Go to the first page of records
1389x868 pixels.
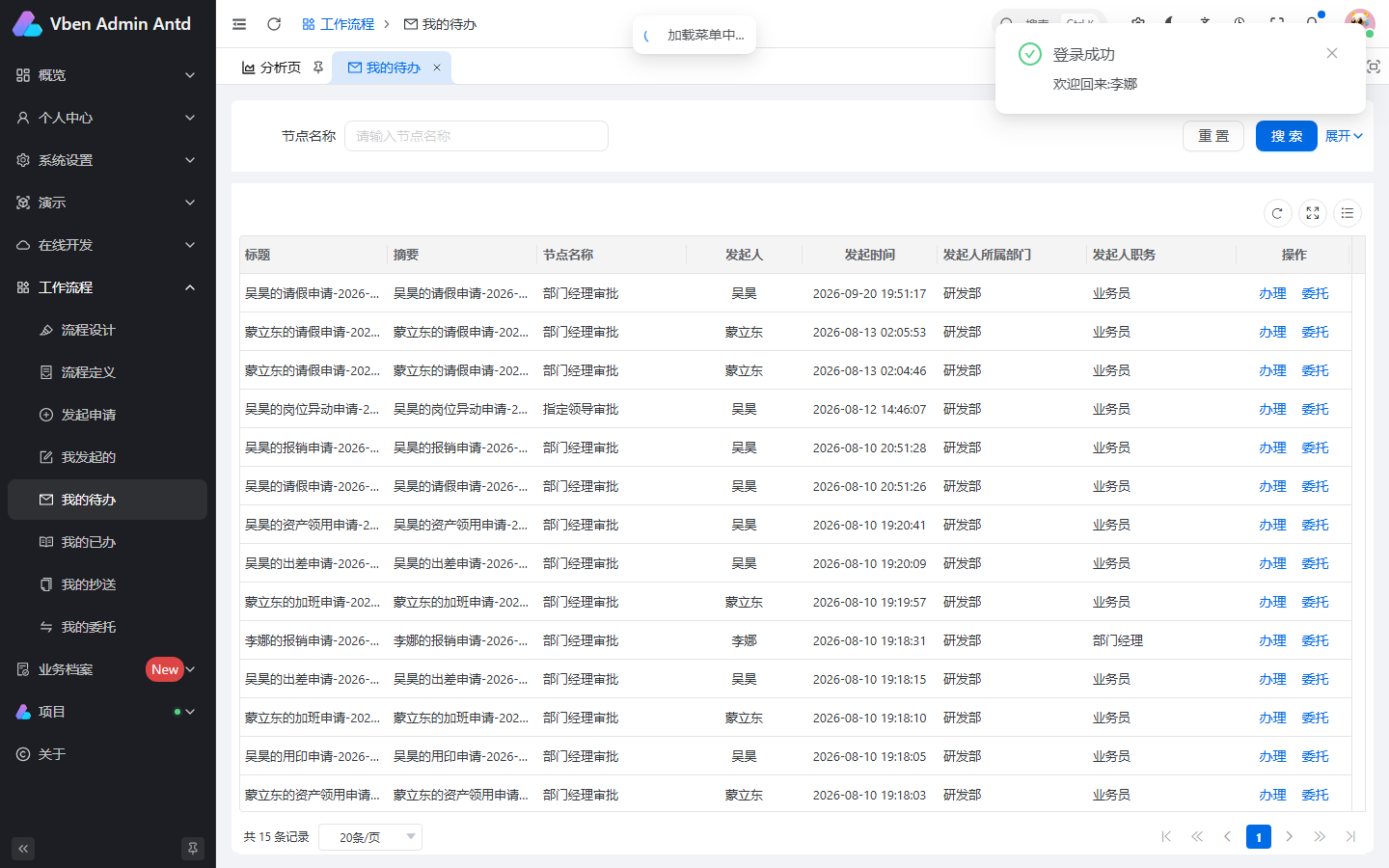click(1166, 837)
